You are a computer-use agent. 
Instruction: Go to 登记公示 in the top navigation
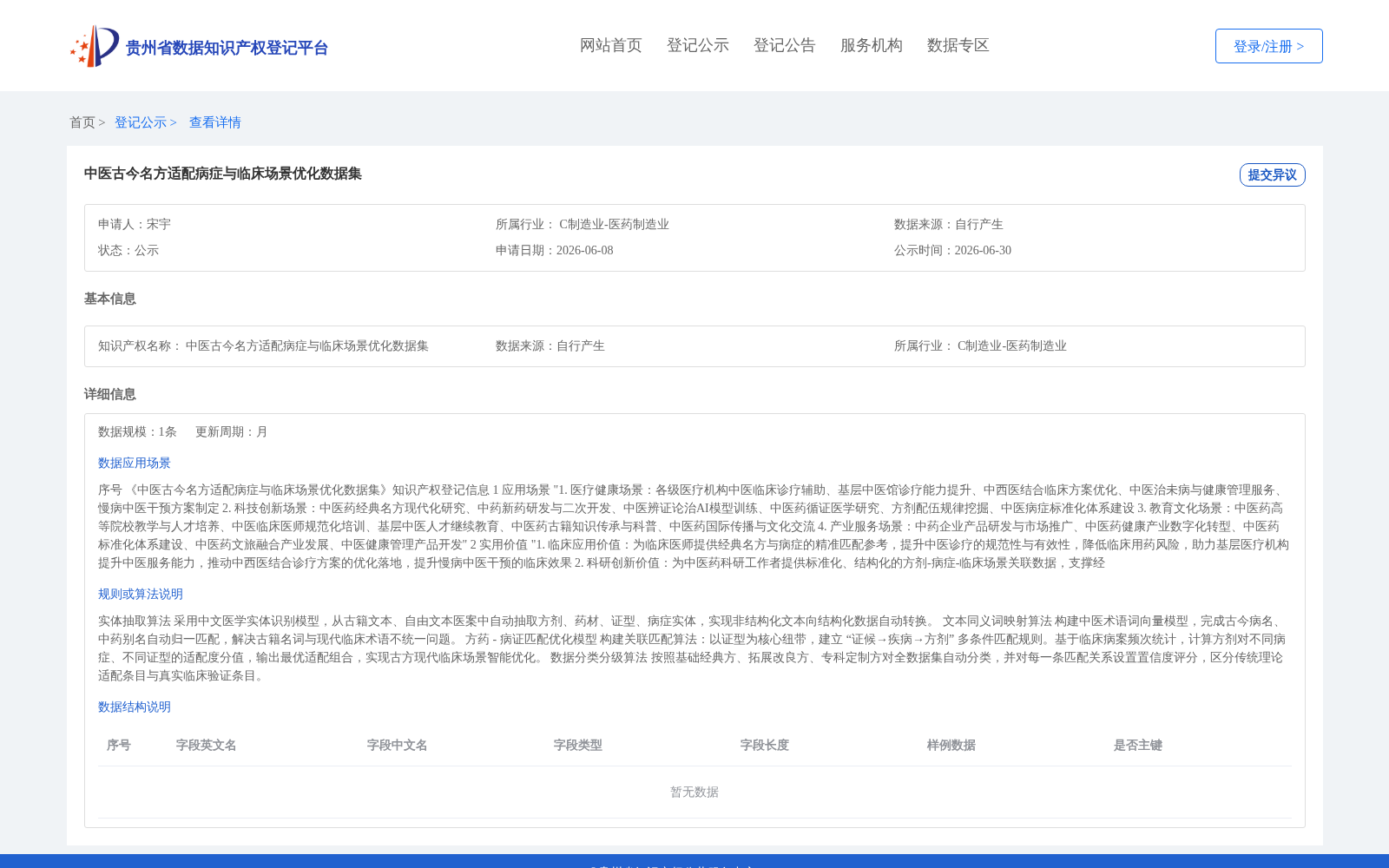[698, 45]
